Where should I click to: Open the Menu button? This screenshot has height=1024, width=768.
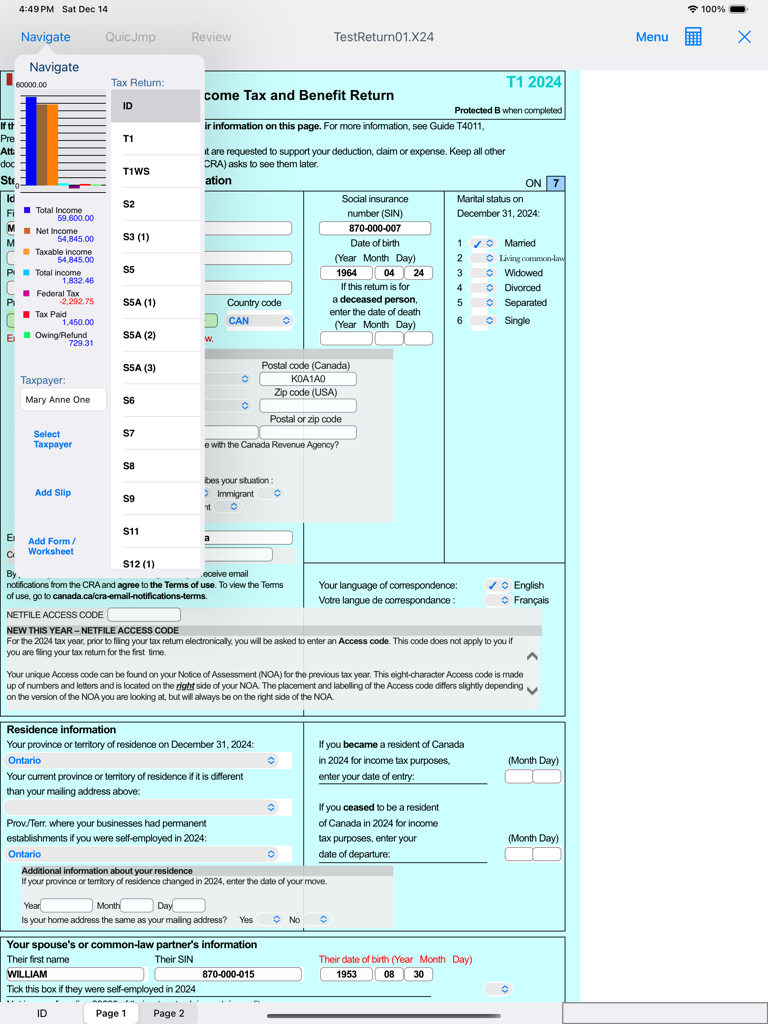652,37
